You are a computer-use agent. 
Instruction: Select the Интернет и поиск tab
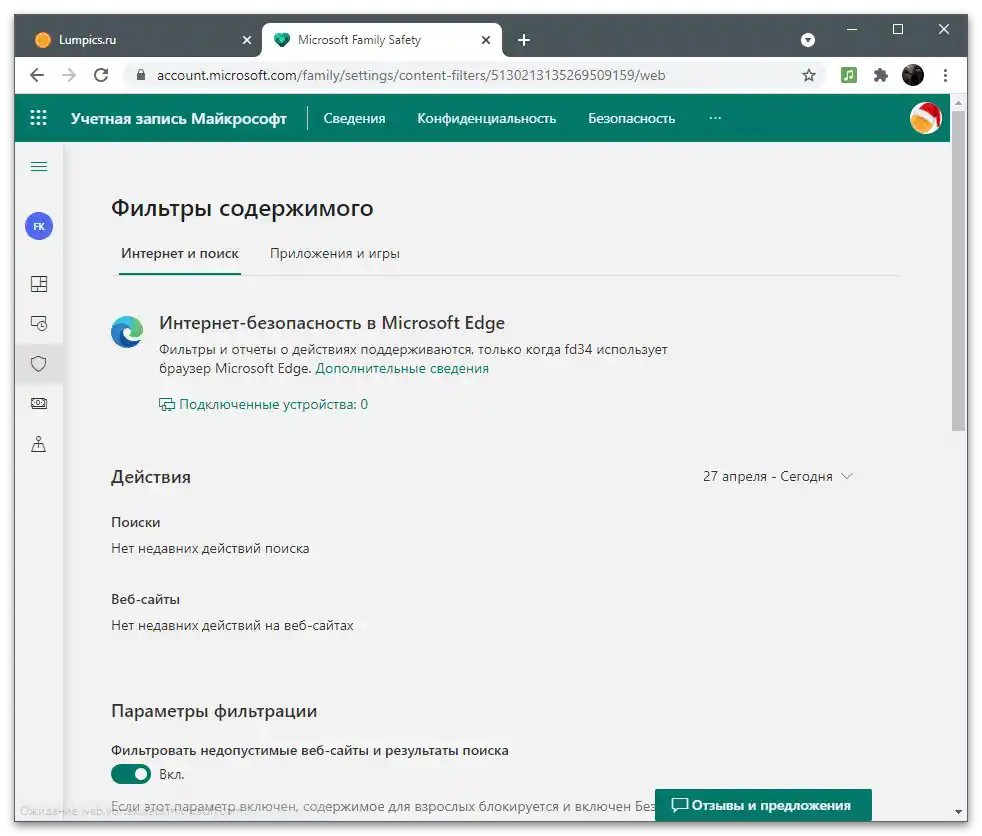pyautogui.click(x=180, y=254)
